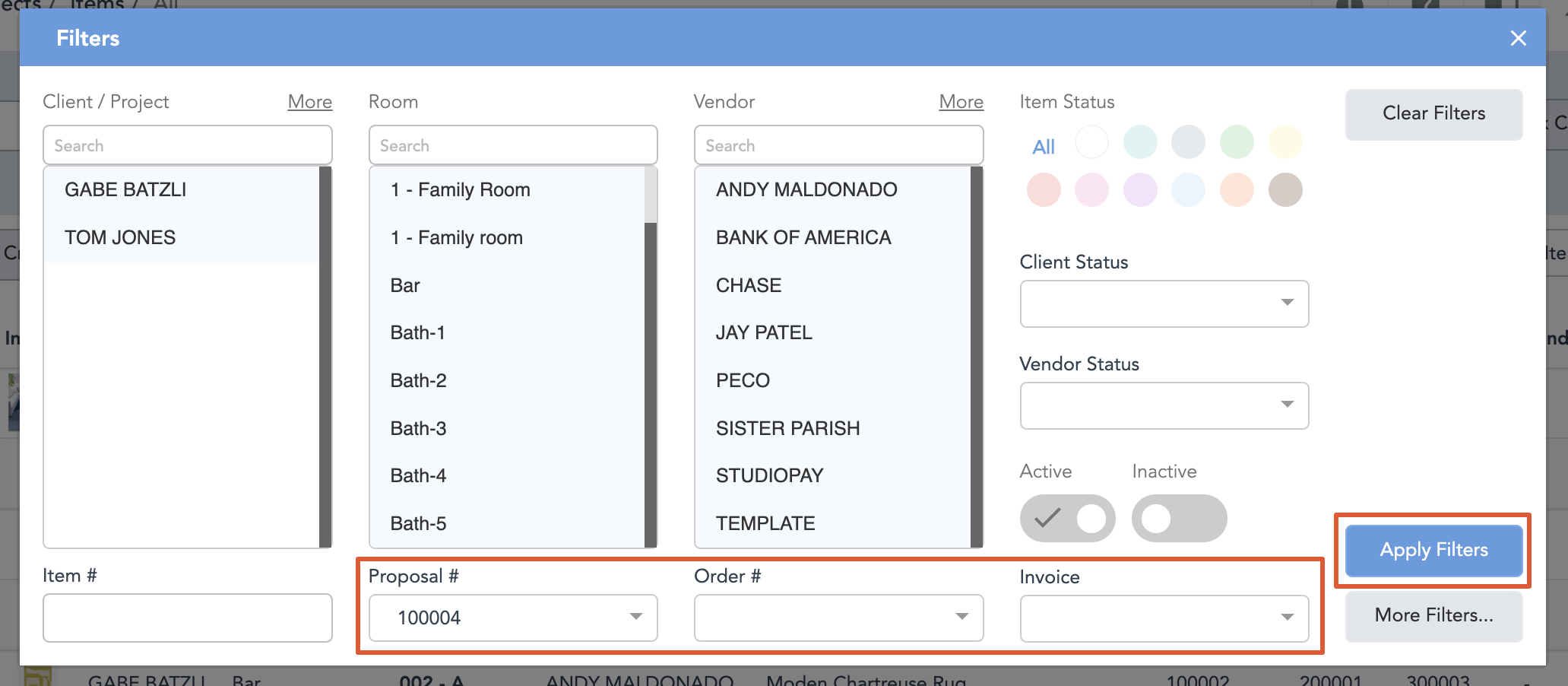Open More Filters options
The height and width of the screenshot is (686, 1568).
[1433, 615]
